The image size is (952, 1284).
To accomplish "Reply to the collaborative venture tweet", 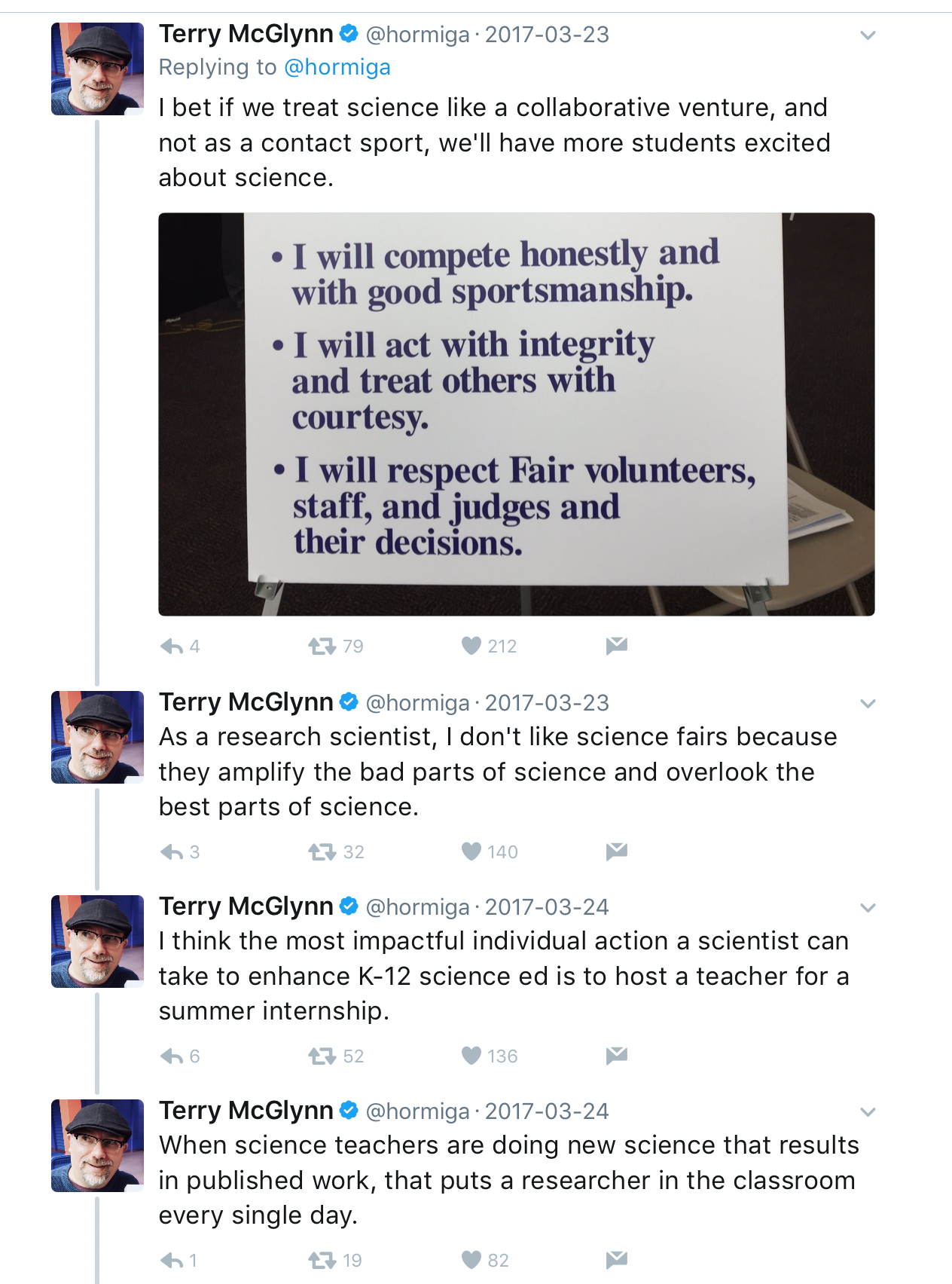I will [172, 646].
